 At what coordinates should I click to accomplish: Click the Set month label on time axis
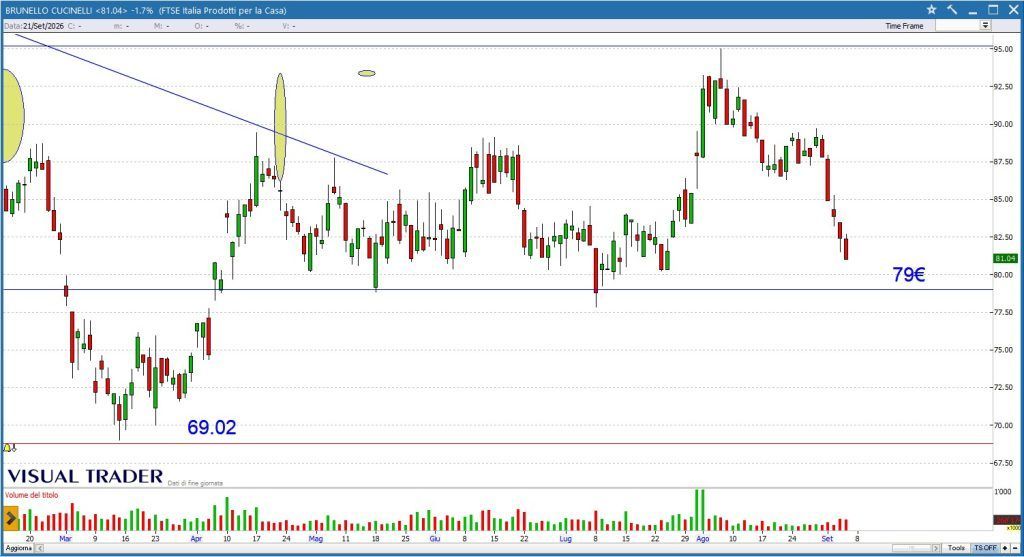tap(827, 539)
